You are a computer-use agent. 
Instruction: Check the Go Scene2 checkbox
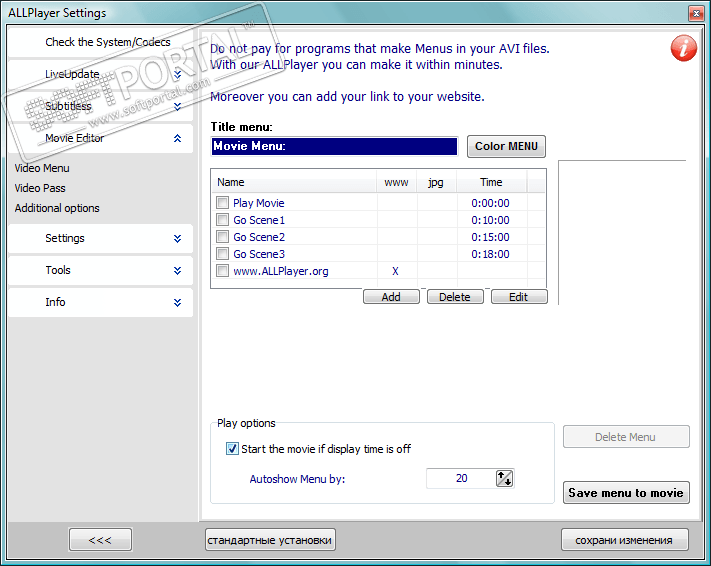pyautogui.click(x=222, y=236)
